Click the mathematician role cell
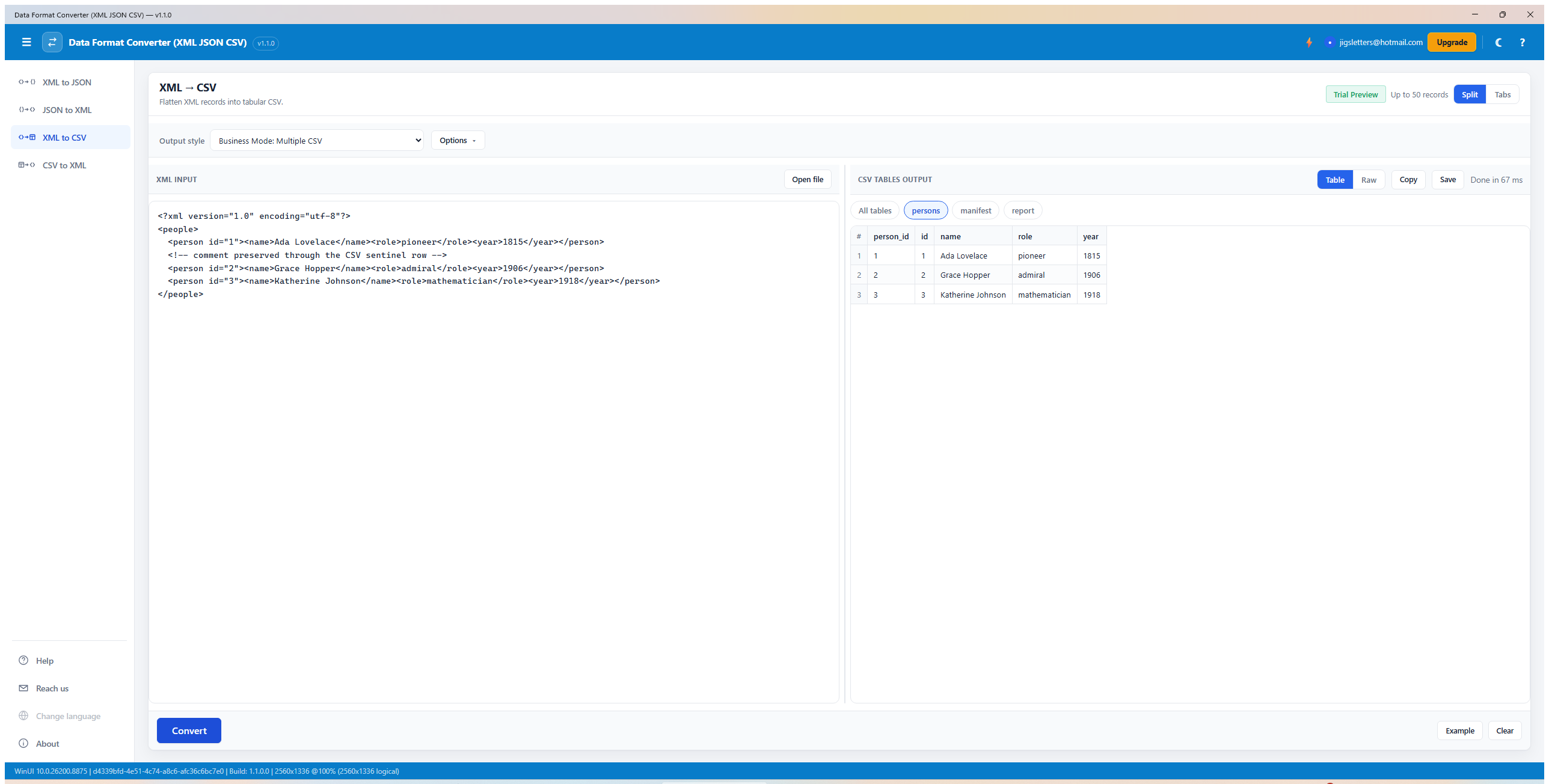Image resolution: width=1549 pixels, height=784 pixels. coord(1044,295)
